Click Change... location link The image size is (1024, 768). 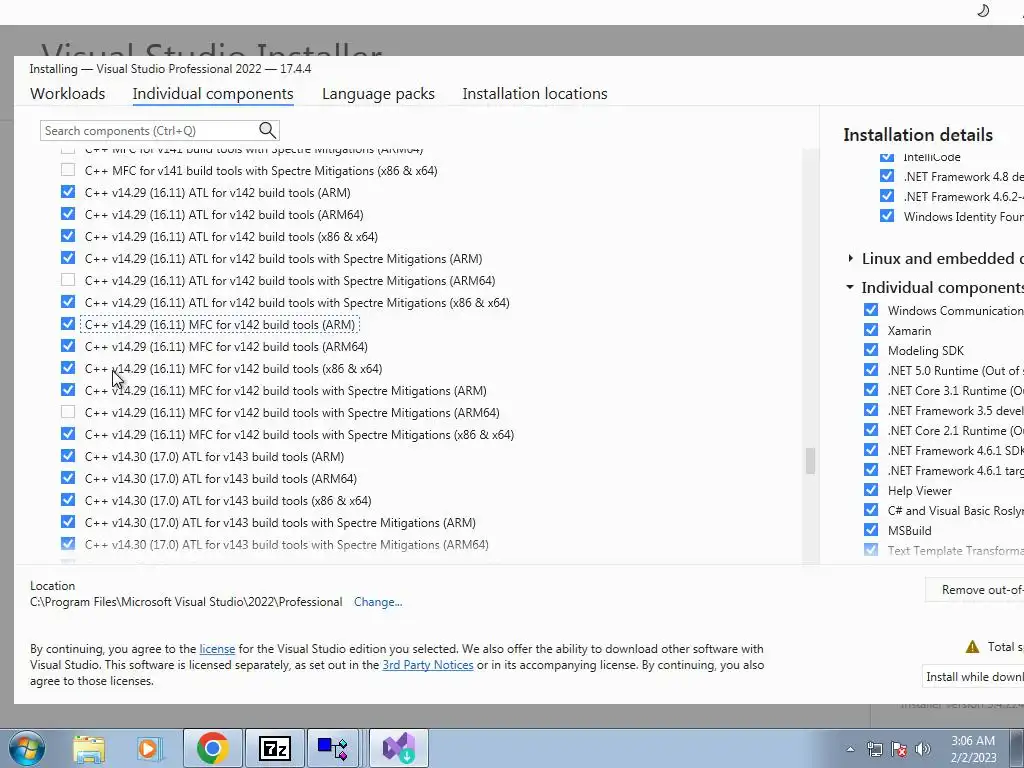tap(378, 602)
